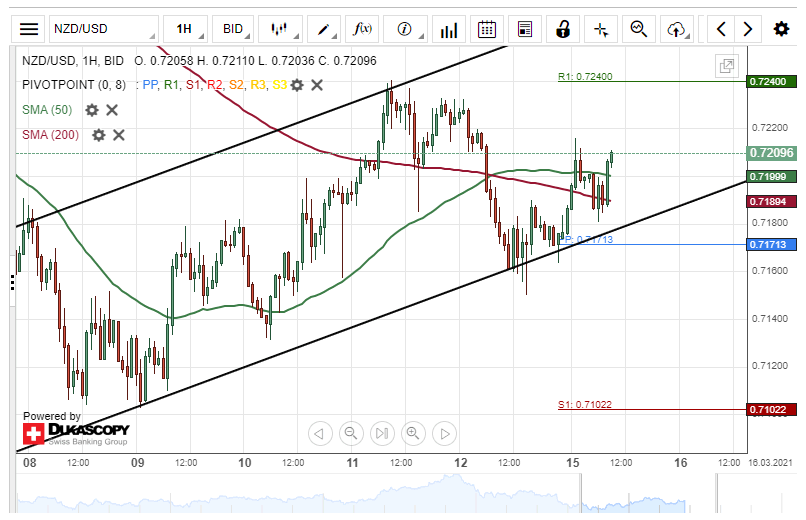Viewport: 806px width, 520px height.
Task: Toggle the crosshair cursor
Action: click(x=601, y=29)
